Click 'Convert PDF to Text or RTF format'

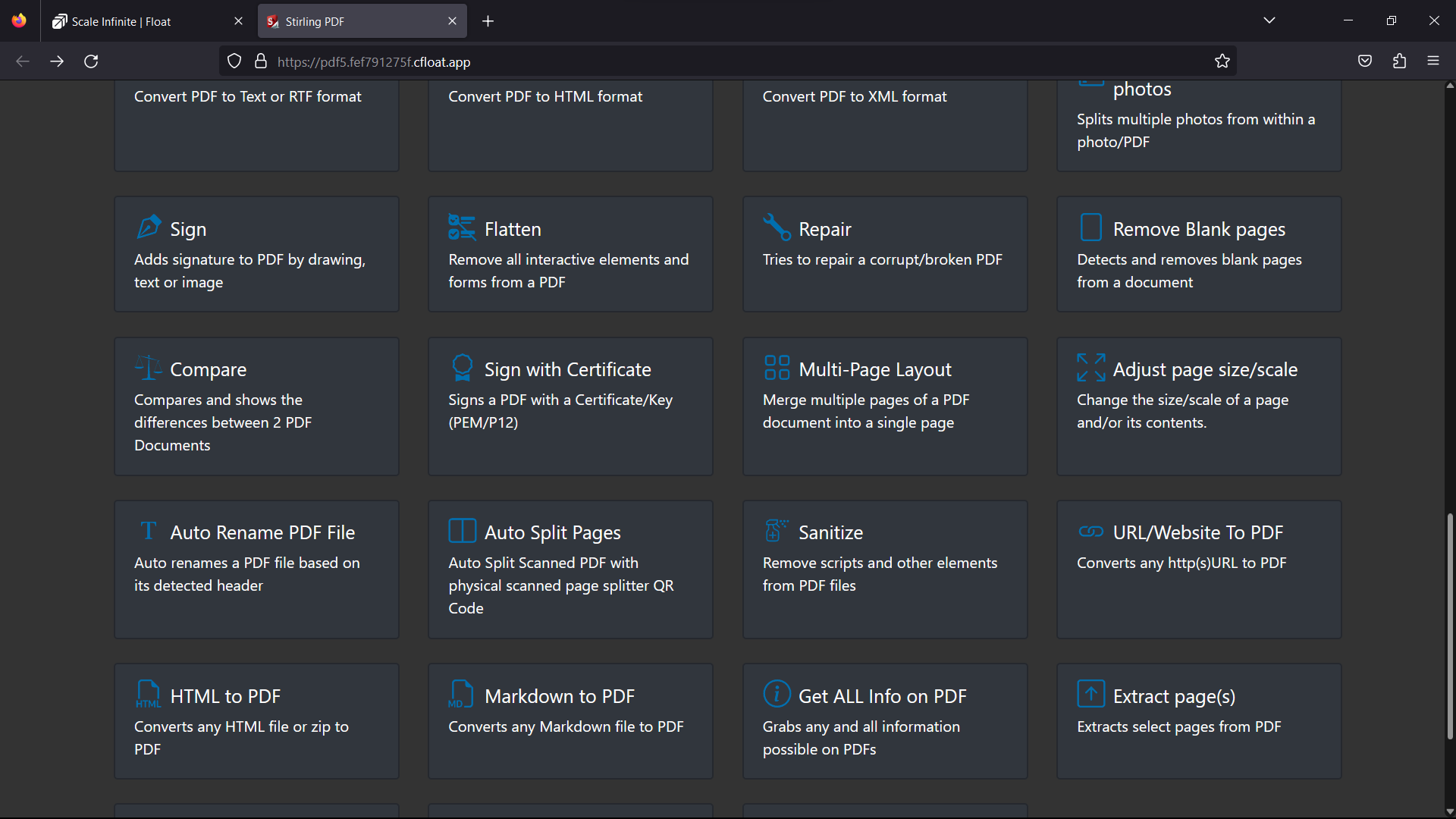pos(247,96)
